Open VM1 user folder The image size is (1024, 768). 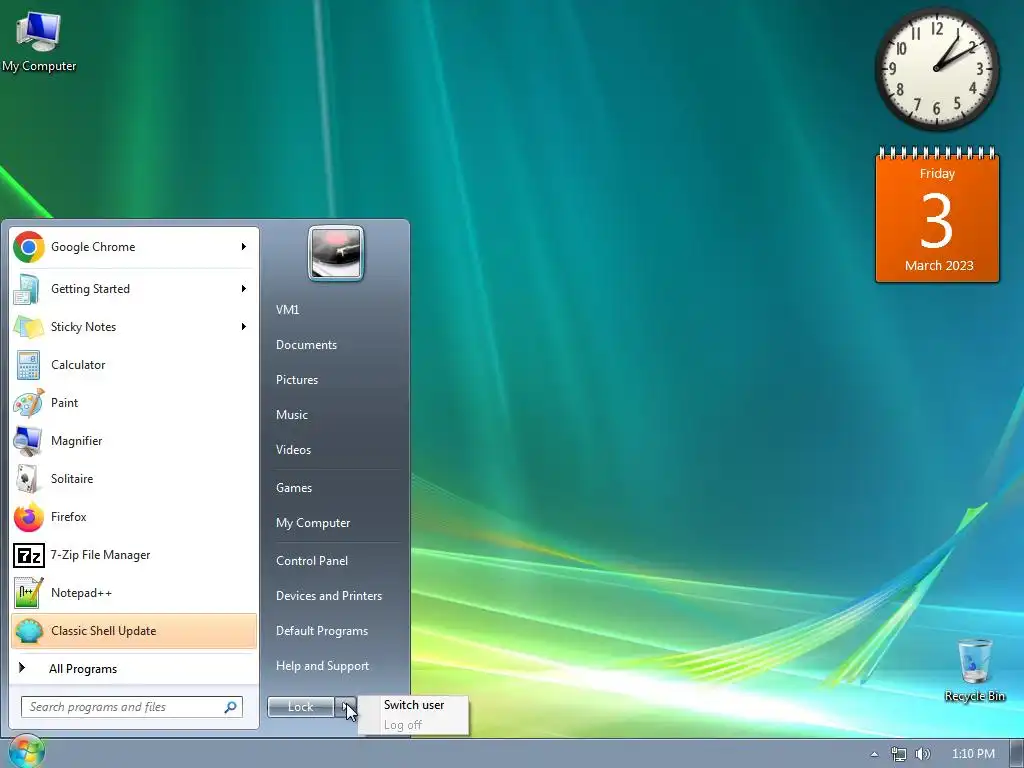point(287,310)
